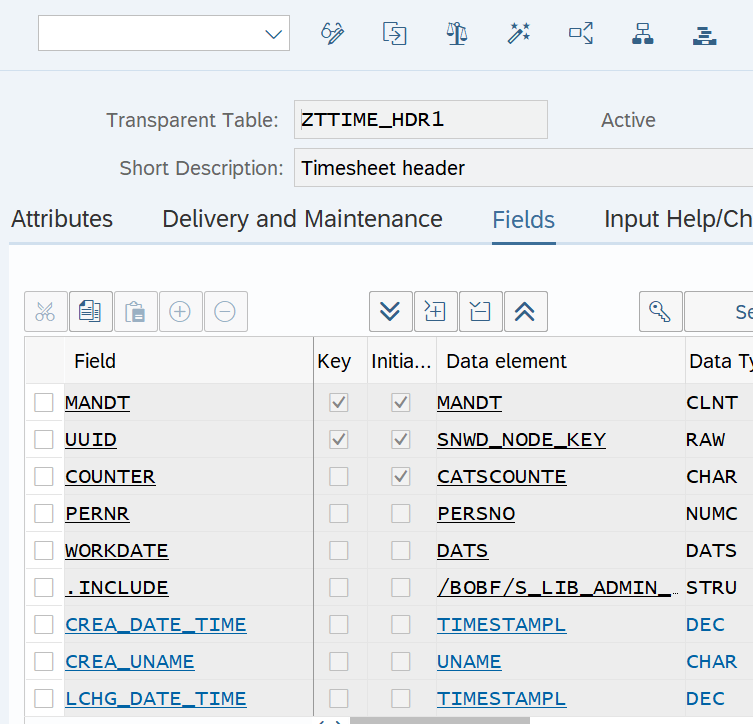Click the PERNR field name
The image size is (753, 724).
[x=97, y=513]
